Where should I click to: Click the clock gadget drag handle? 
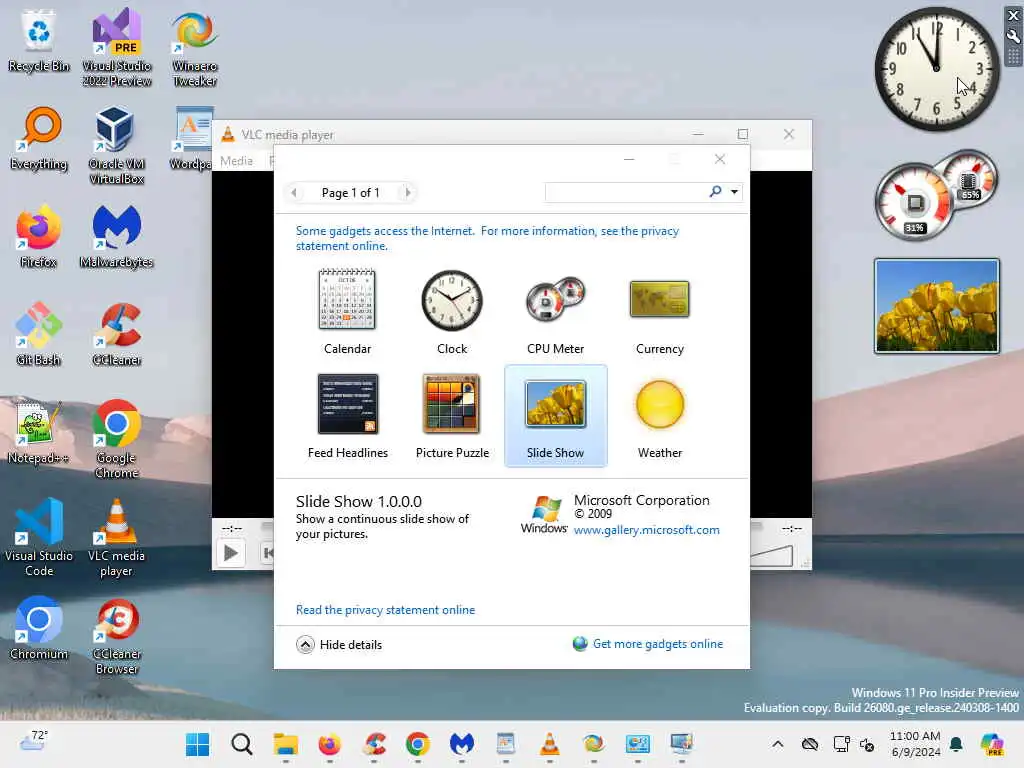point(1013,56)
